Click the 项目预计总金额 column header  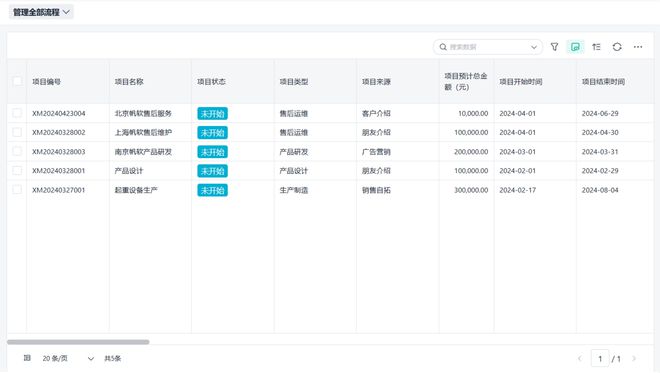466,82
